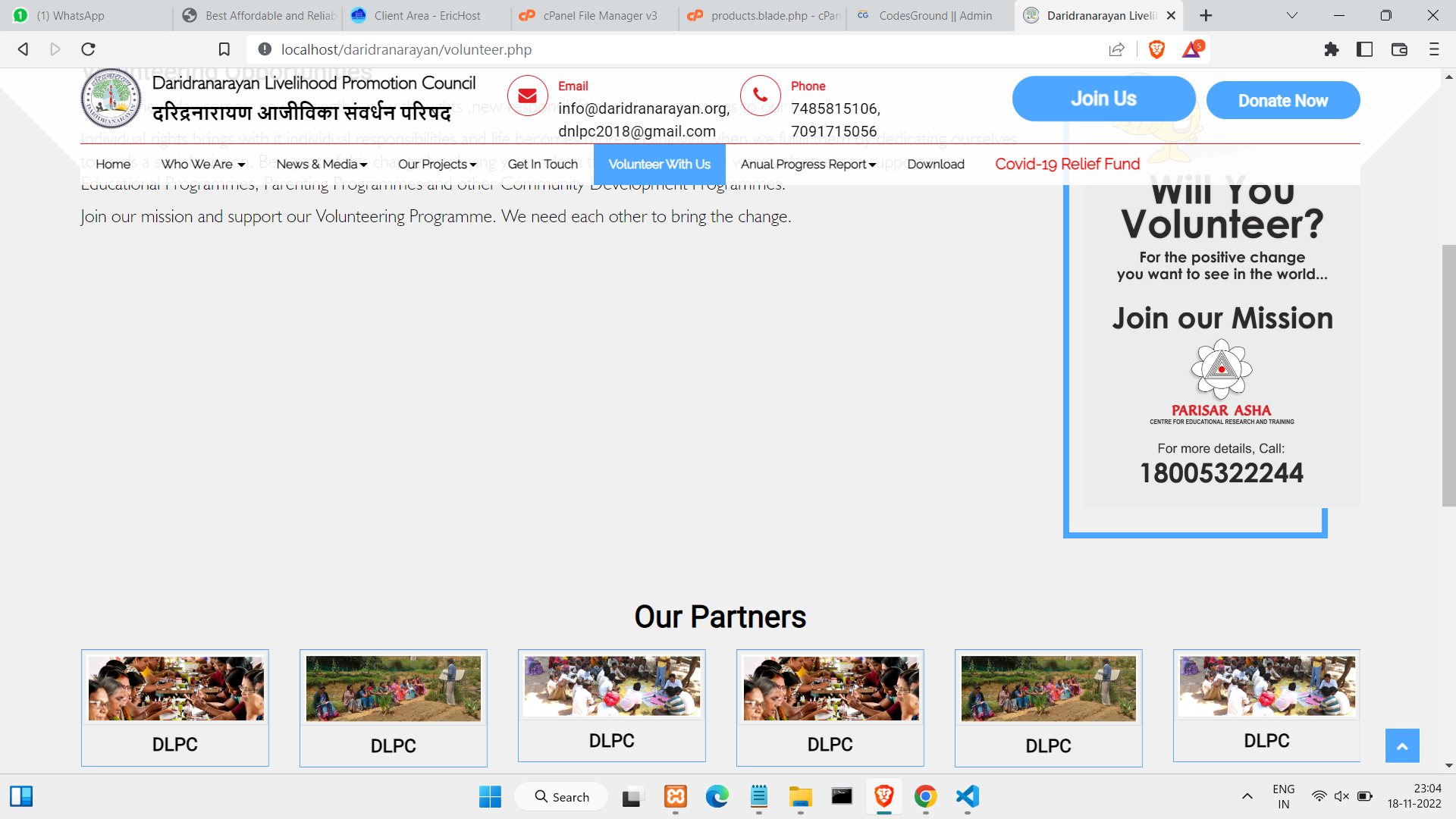
Task: Open the Covid-19 Relief Fund link
Action: pyautogui.click(x=1067, y=165)
